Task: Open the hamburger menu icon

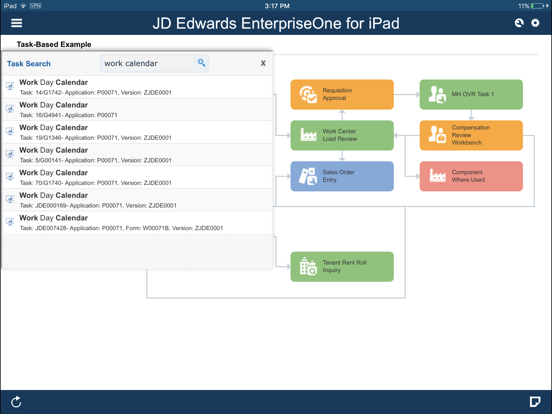Action: (16, 23)
